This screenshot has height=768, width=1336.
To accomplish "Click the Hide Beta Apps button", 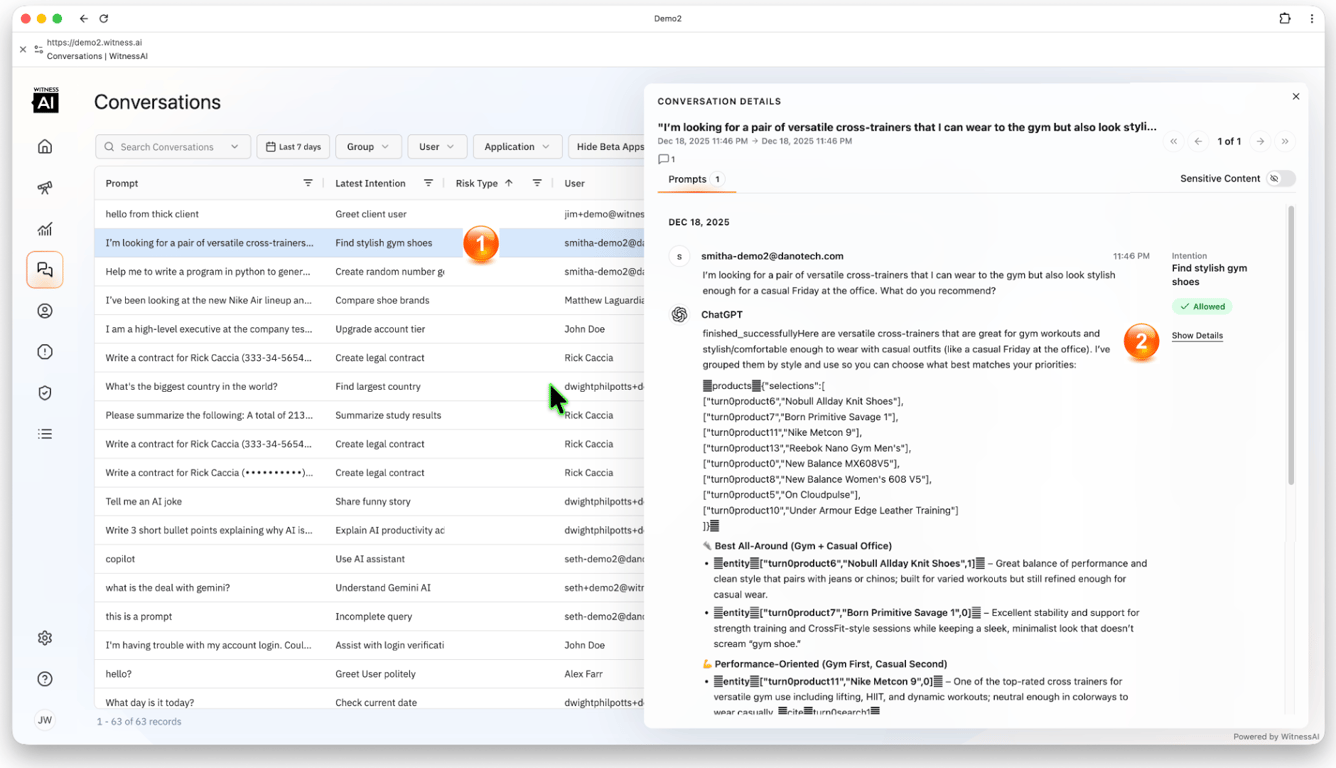I will coord(608,147).
